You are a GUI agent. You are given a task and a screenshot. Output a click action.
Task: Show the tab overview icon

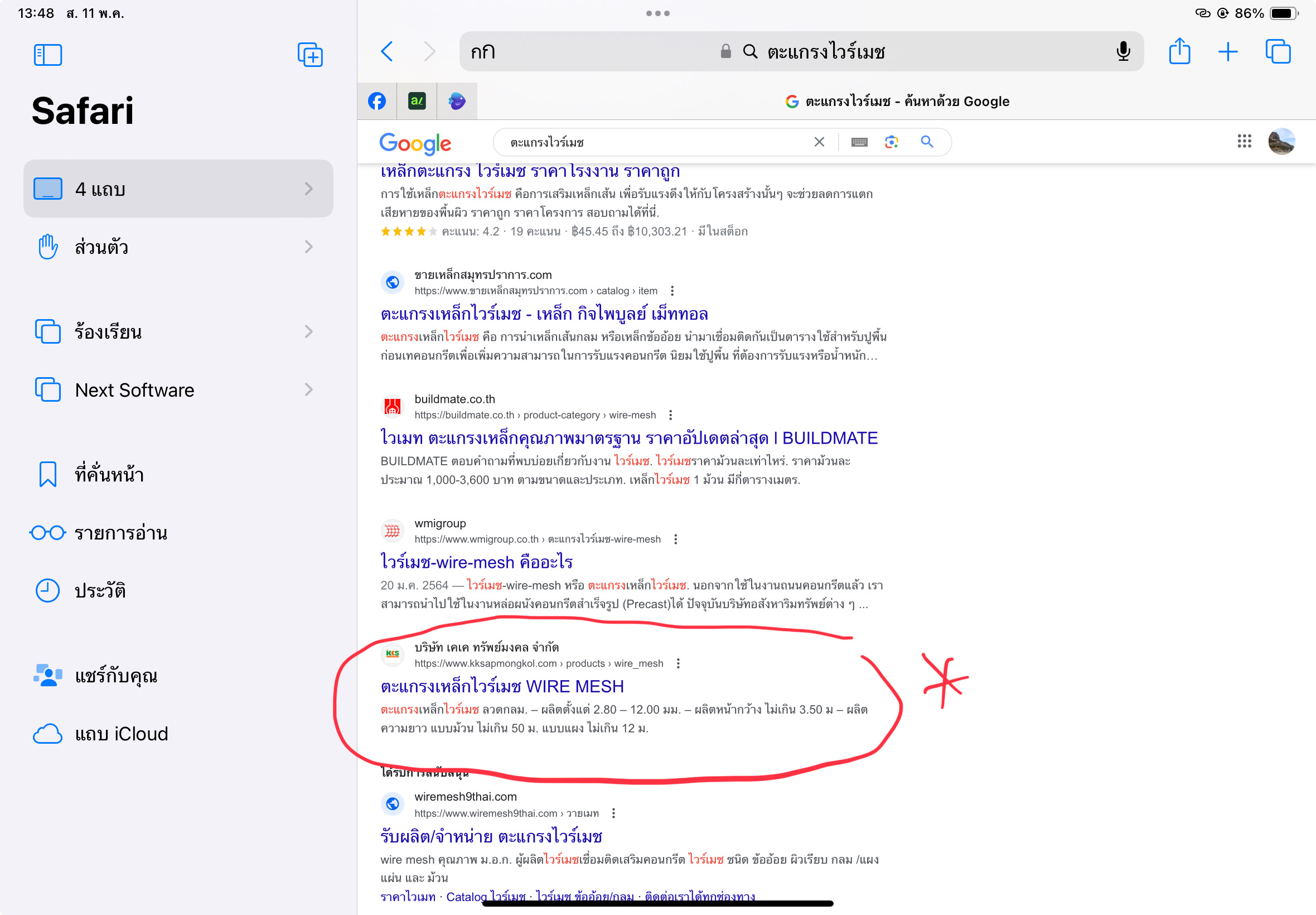(1278, 51)
